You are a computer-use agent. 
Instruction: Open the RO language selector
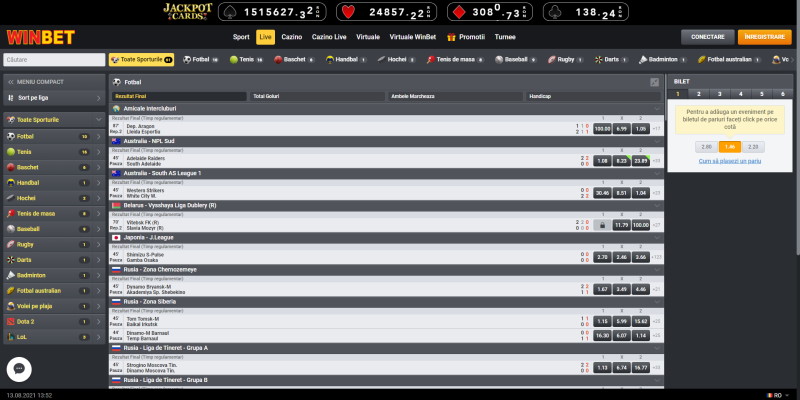coord(777,395)
